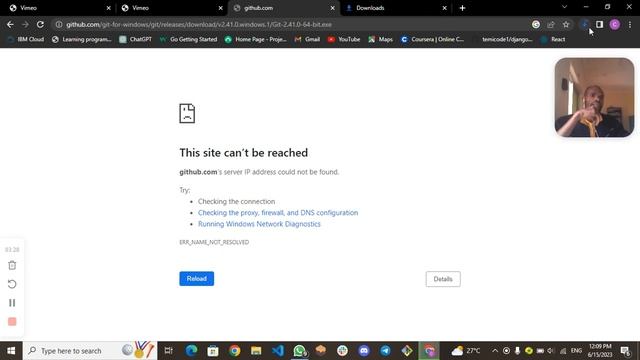Screen dimensions: 640x360
Task: Open Gmail bookmark
Action: (x=307, y=39)
